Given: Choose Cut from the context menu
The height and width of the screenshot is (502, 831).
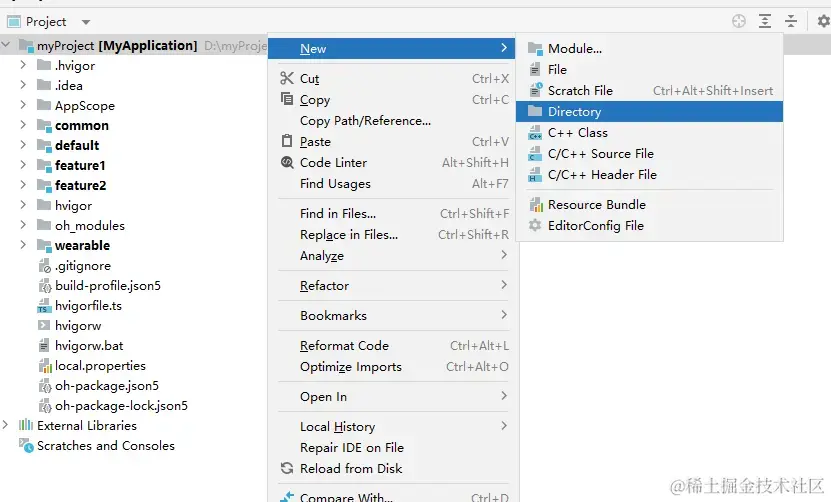Looking at the screenshot, I should (392, 78).
